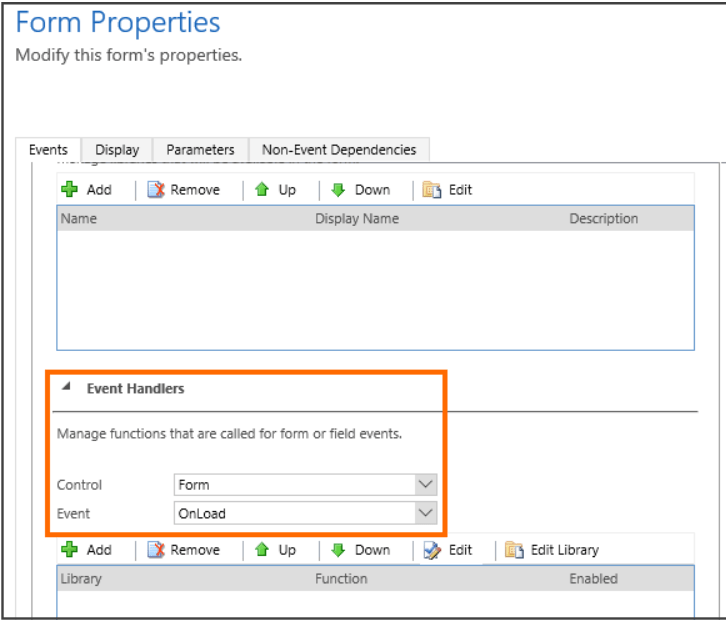Switch to the Display tab
Viewport: 726px width, 620px height.
pyautogui.click(x=117, y=150)
